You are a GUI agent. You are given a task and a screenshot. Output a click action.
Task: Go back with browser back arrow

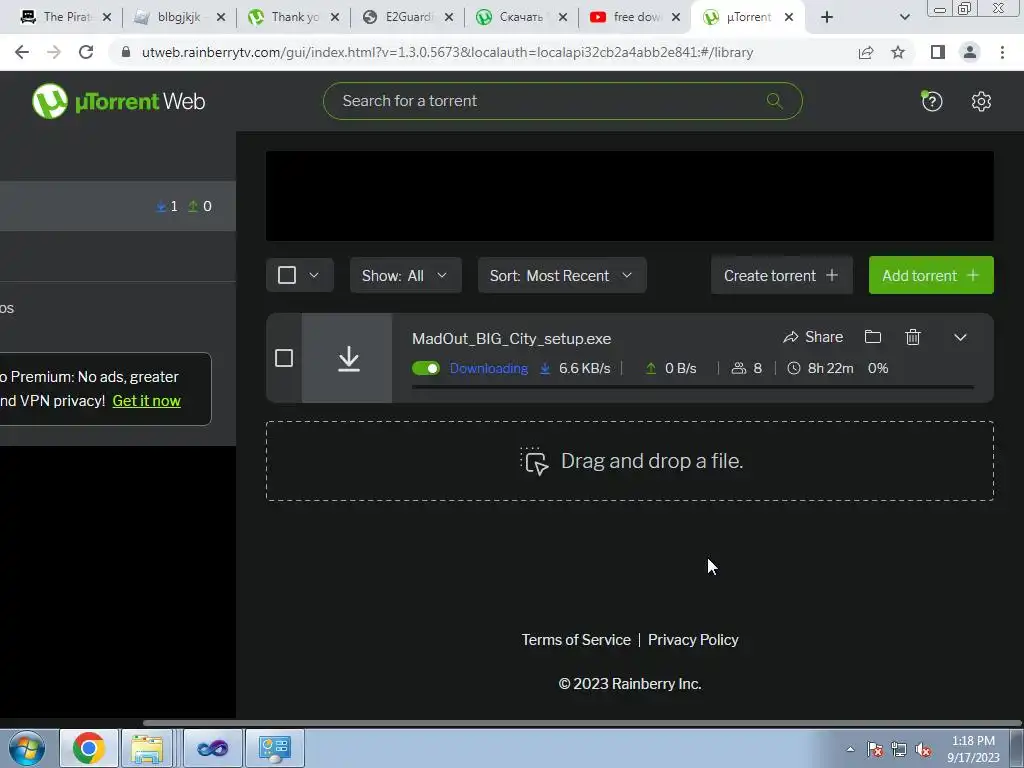pos(22,52)
